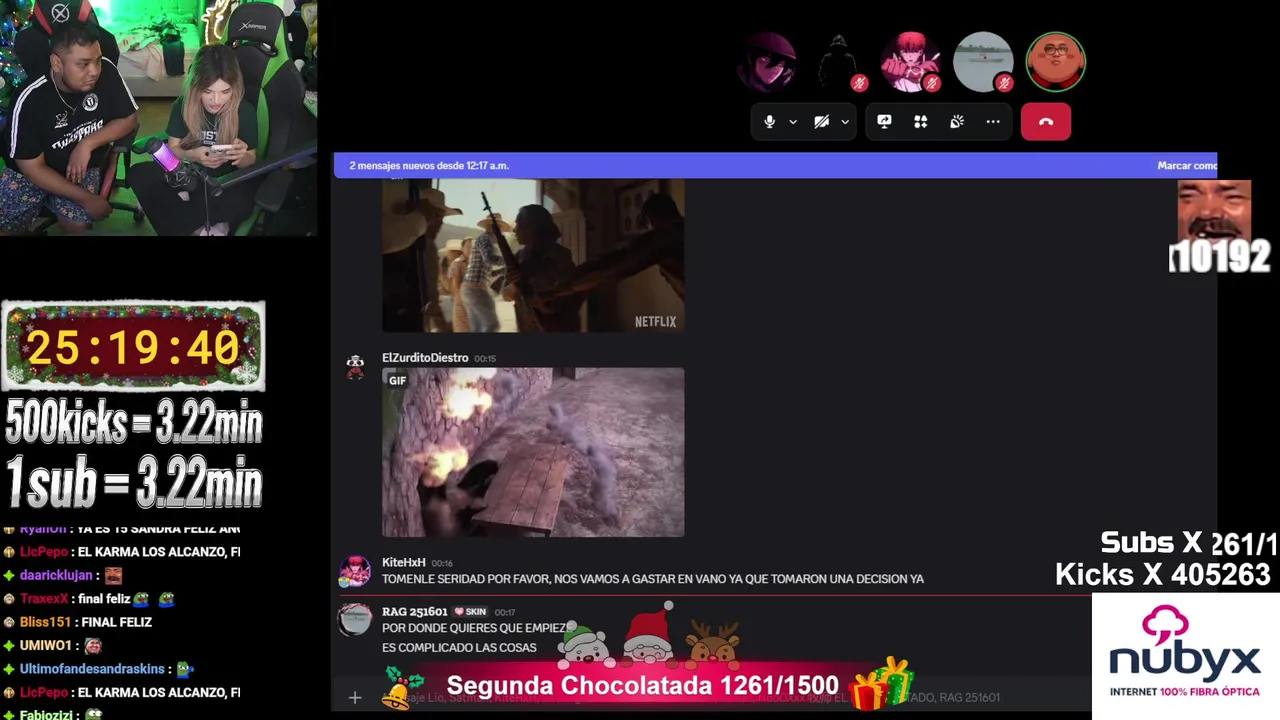The width and height of the screenshot is (1280, 720).
Task: Open more call options ellipsis
Action: coord(993,122)
